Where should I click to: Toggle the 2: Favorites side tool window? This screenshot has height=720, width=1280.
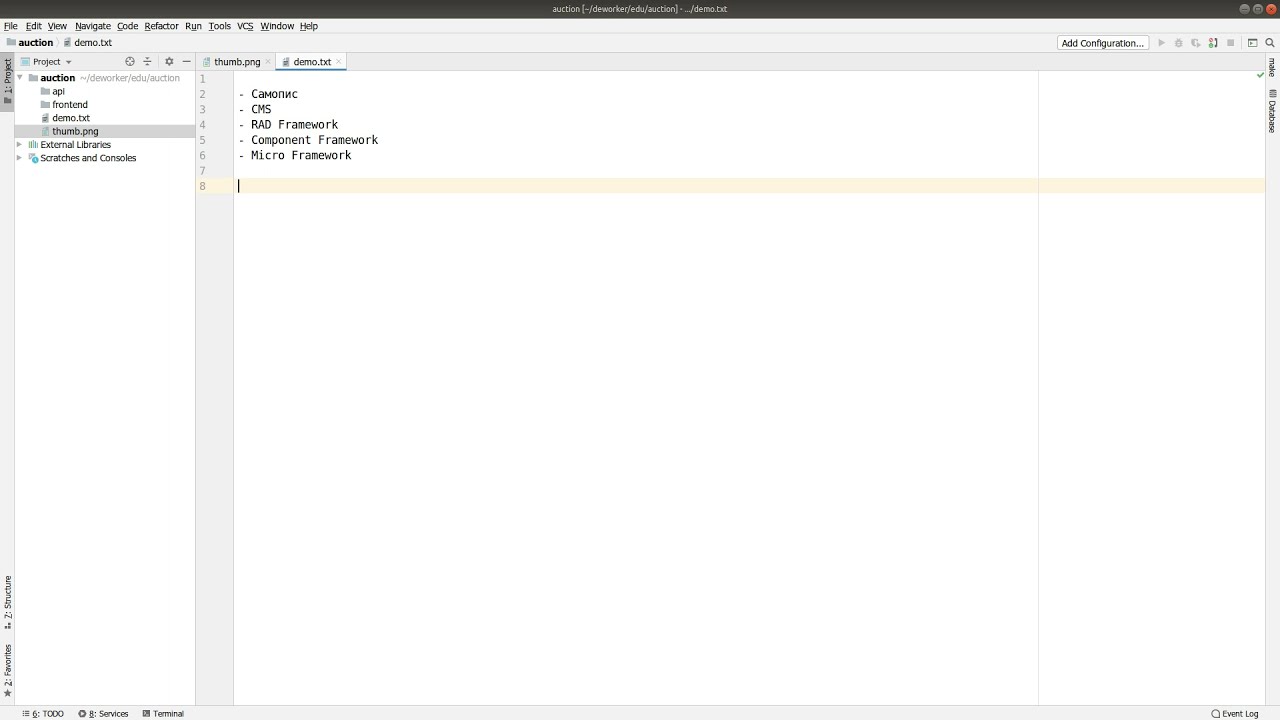pyautogui.click(x=7, y=671)
